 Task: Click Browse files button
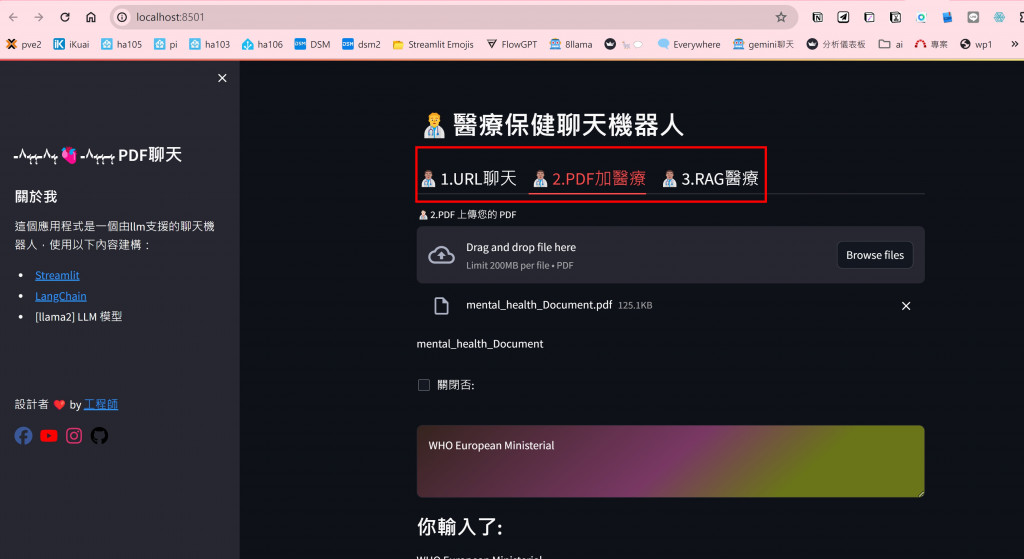874,255
